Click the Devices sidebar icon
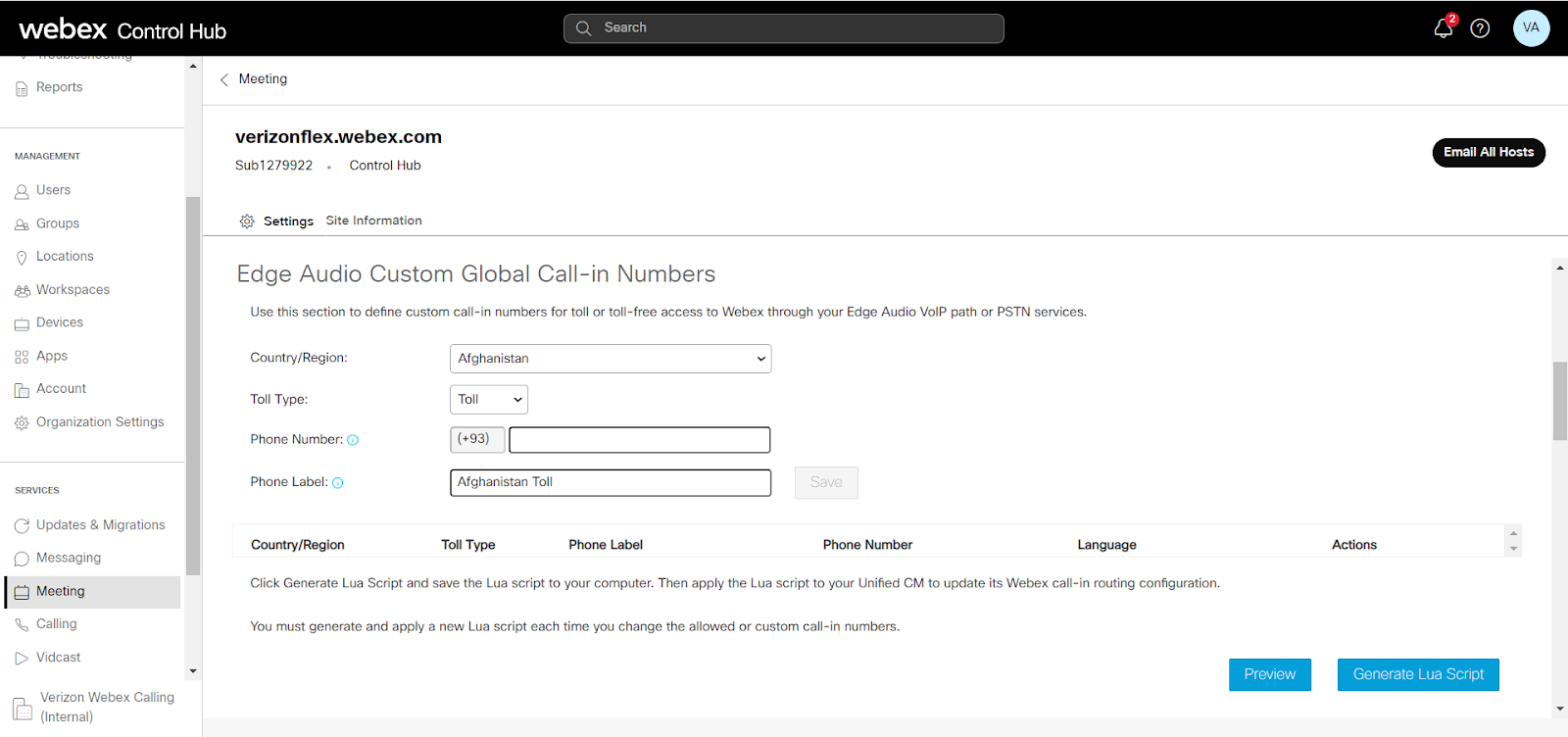Screen dimensions: 1568x737 tap(22, 323)
